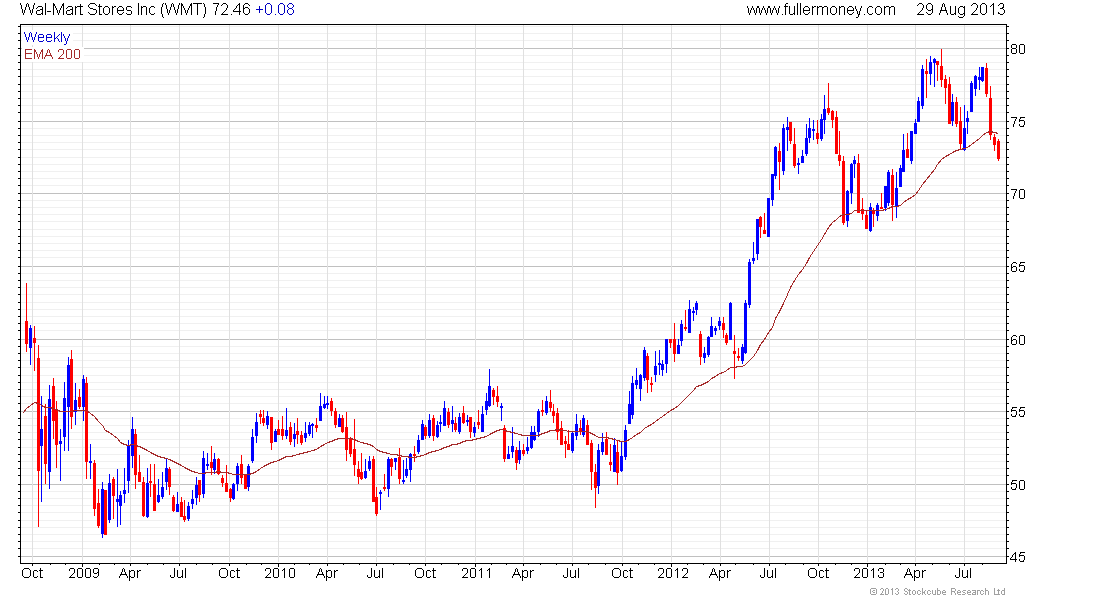This screenshot has height=600, width=1100.
Task: Click the EMA 200 legend label
Action: 53,54
